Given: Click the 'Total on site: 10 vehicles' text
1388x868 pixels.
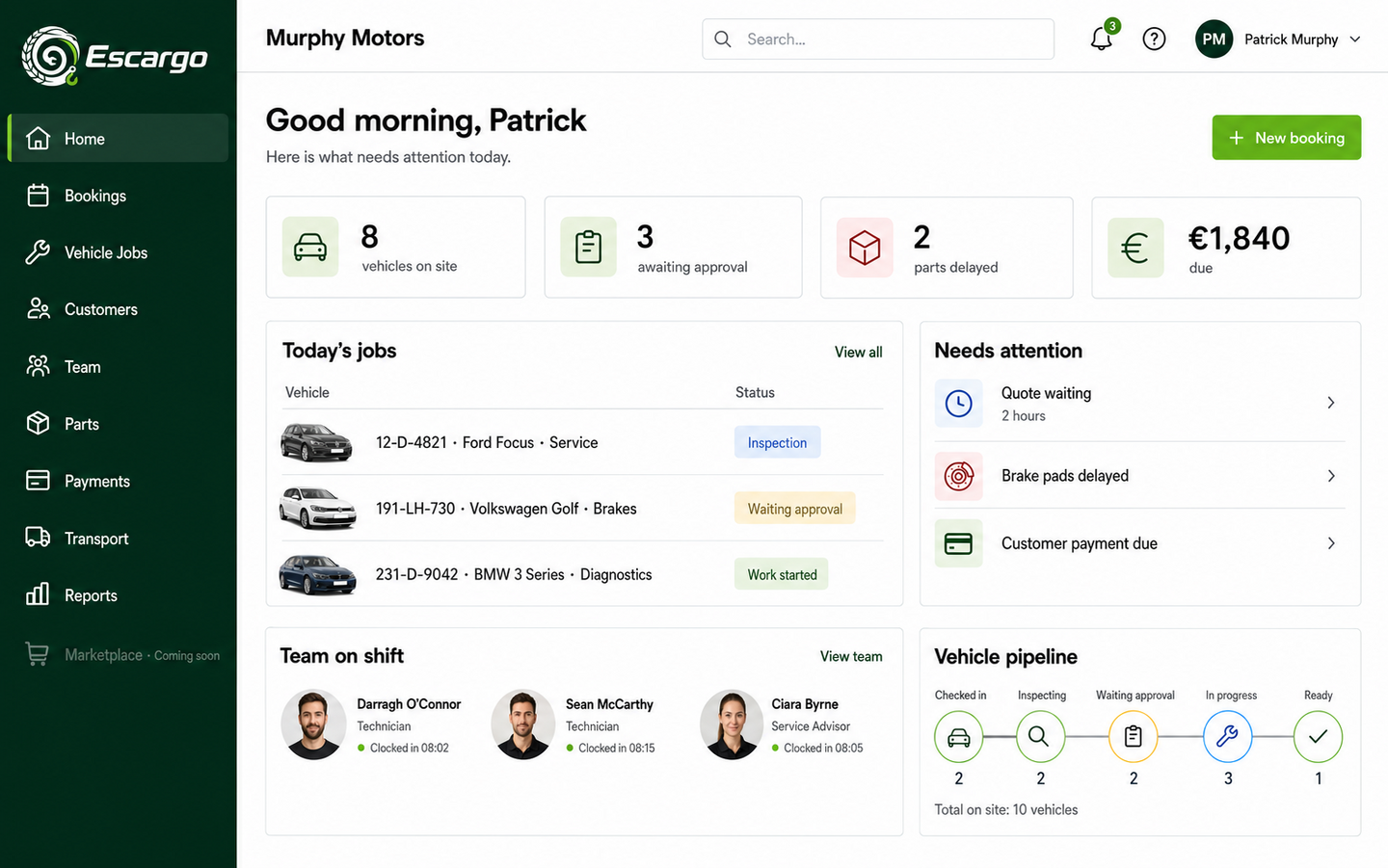Looking at the screenshot, I should 1006,809.
